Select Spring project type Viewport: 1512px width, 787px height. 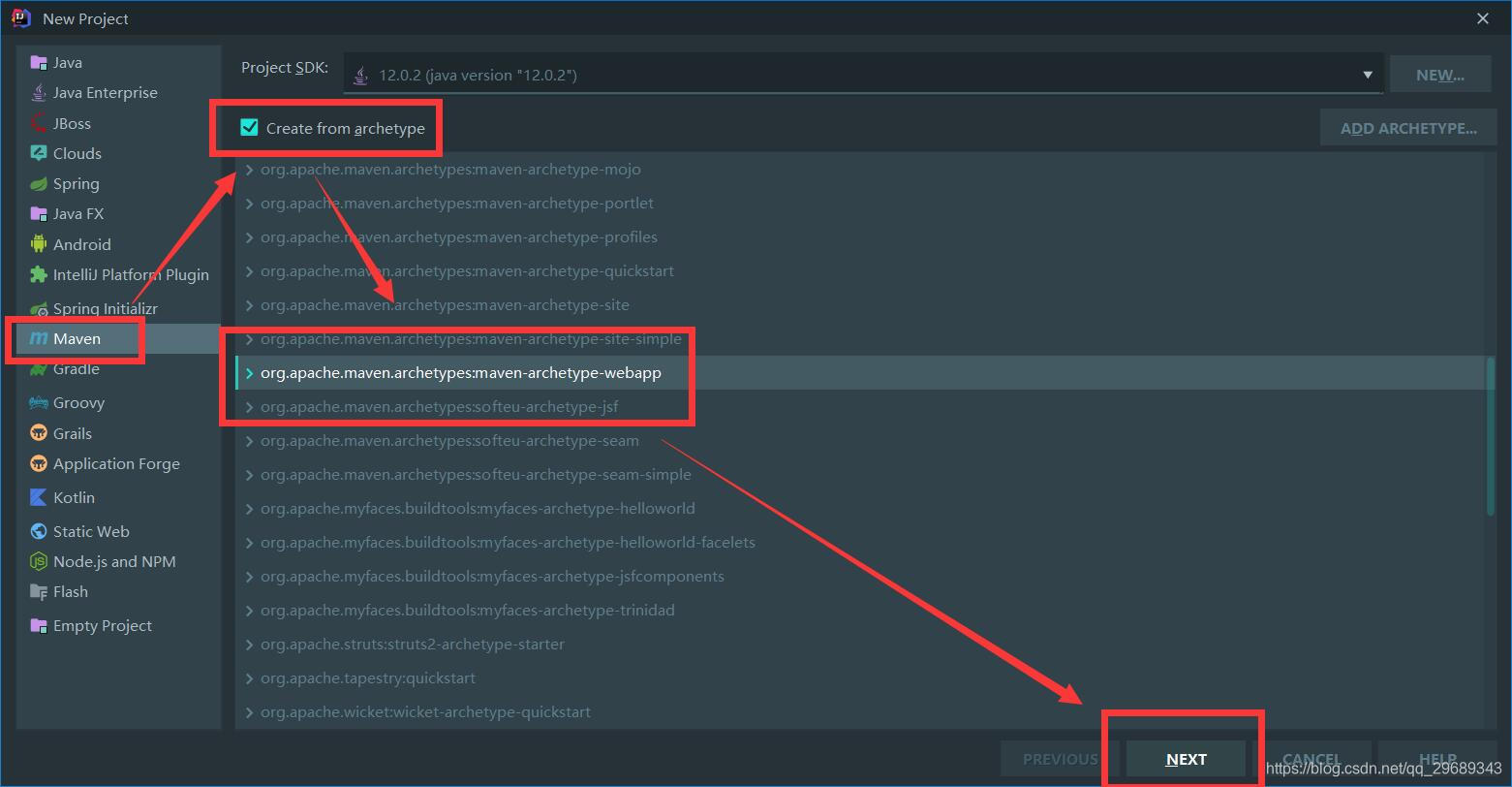pyautogui.click(x=118, y=183)
